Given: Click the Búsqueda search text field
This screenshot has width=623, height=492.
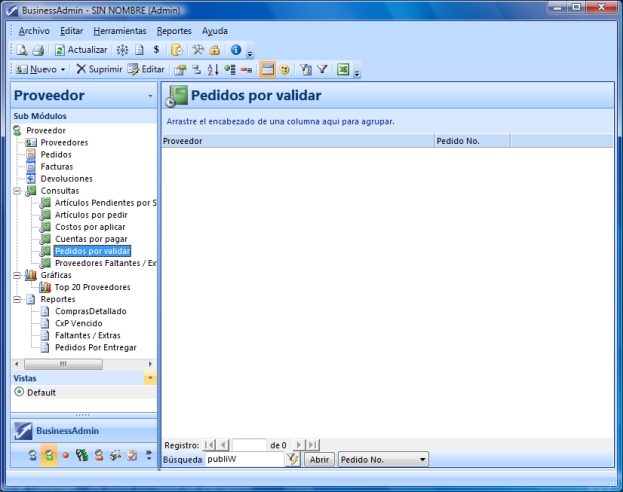Looking at the screenshot, I should 243,459.
